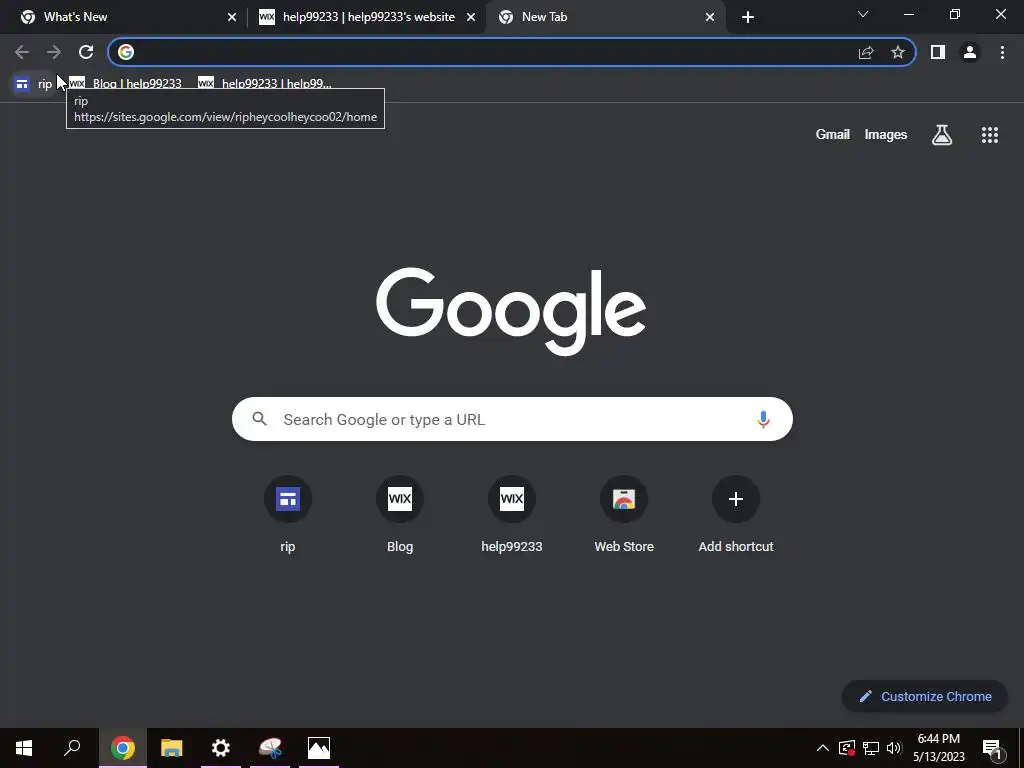1024x768 pixels.
Task: Open the Web Store shortcut tile
Action: [x=624, y=516]
